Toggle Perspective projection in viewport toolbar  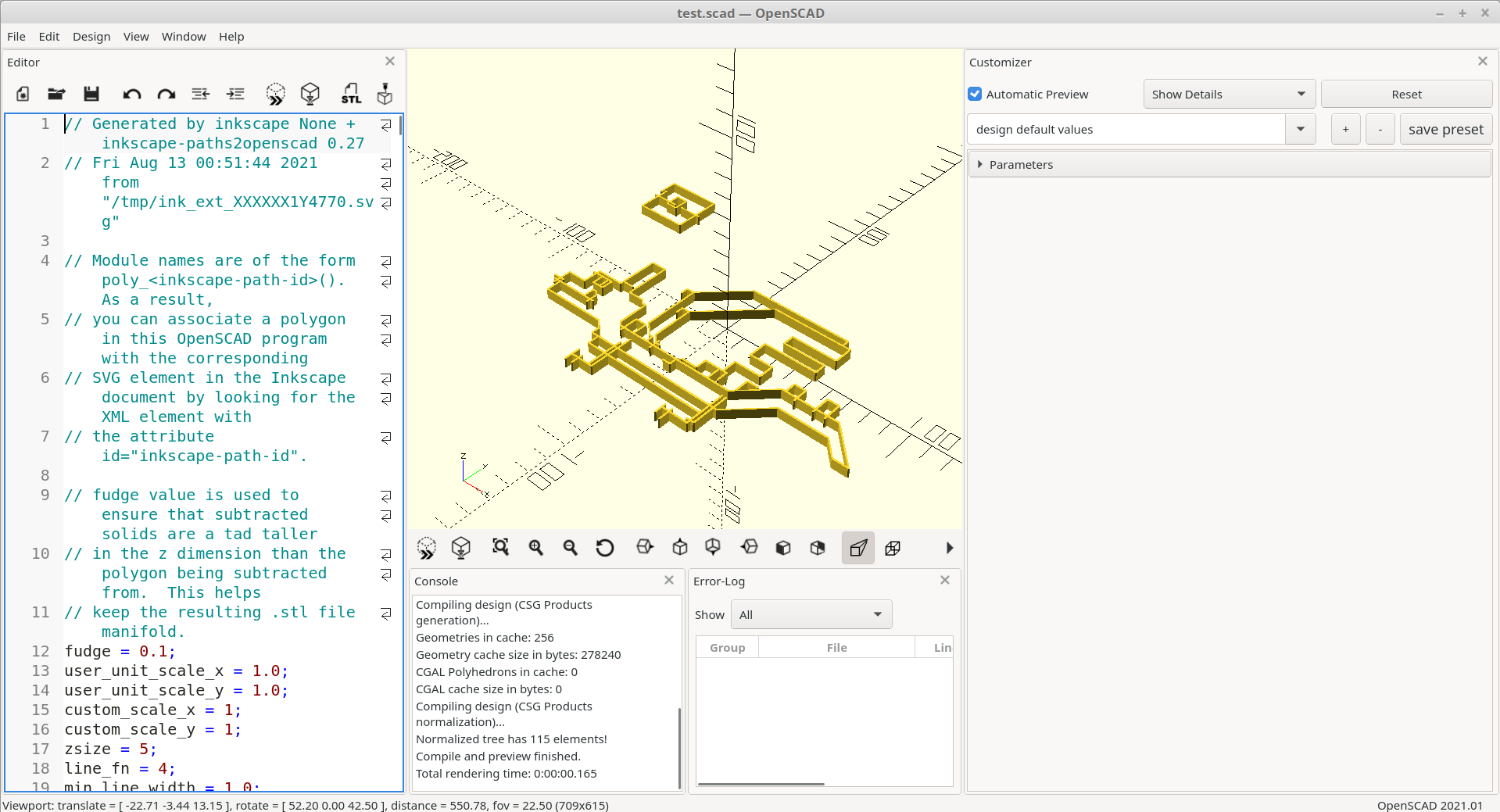pyautogui.click(x=858, y=548)
